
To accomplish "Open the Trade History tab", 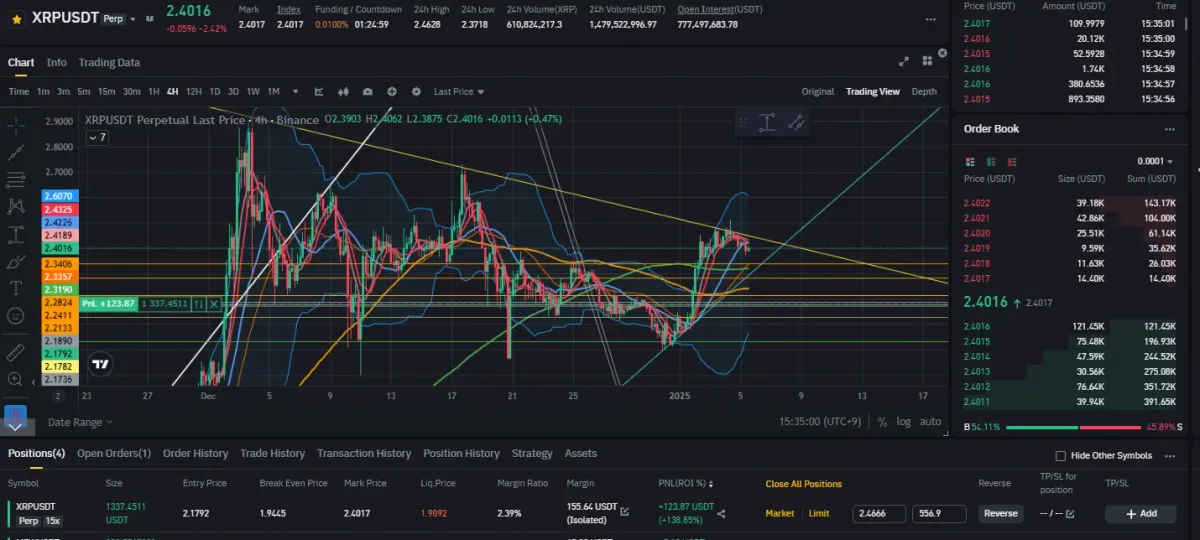I will coord(272,453).
